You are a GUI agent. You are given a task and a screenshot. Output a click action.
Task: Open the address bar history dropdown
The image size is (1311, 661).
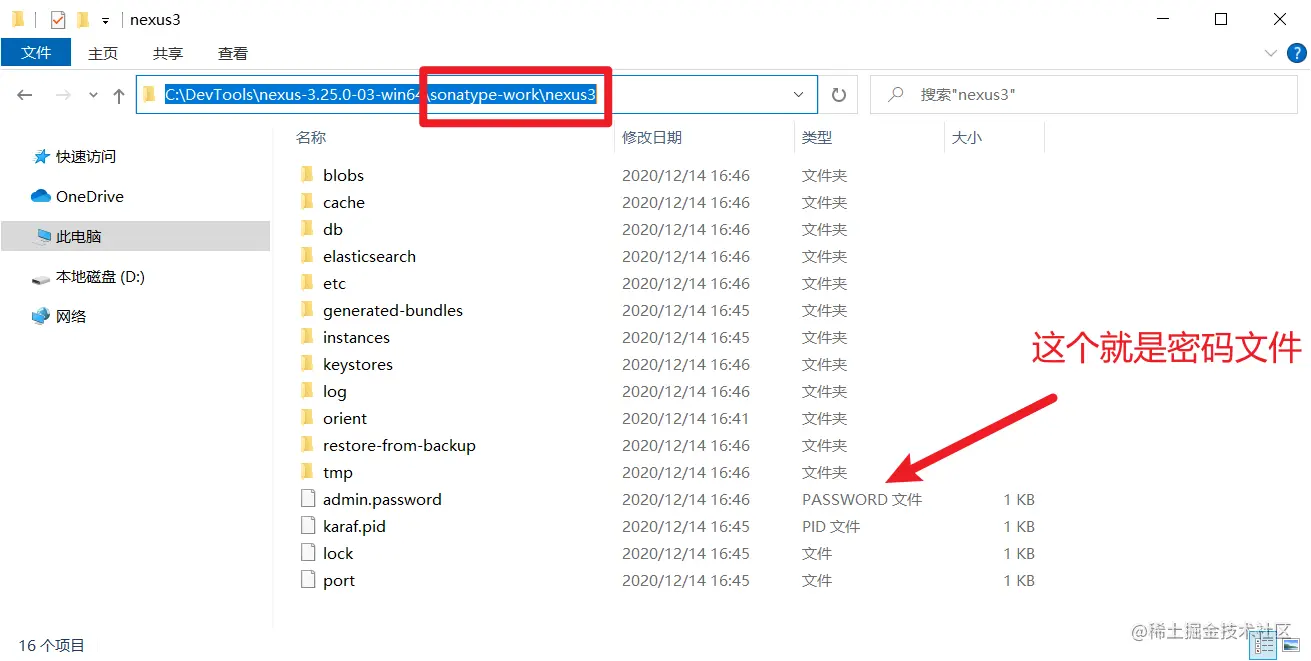click(798, 95)
